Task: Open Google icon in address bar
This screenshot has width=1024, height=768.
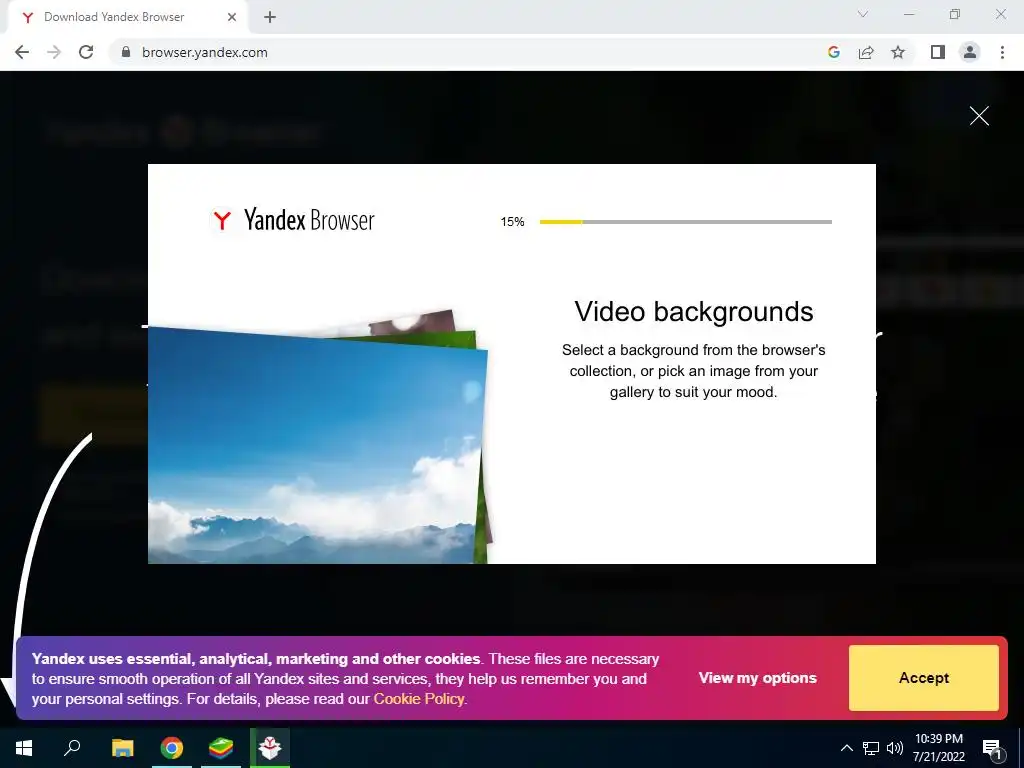Action: click(x=834, y=52)
